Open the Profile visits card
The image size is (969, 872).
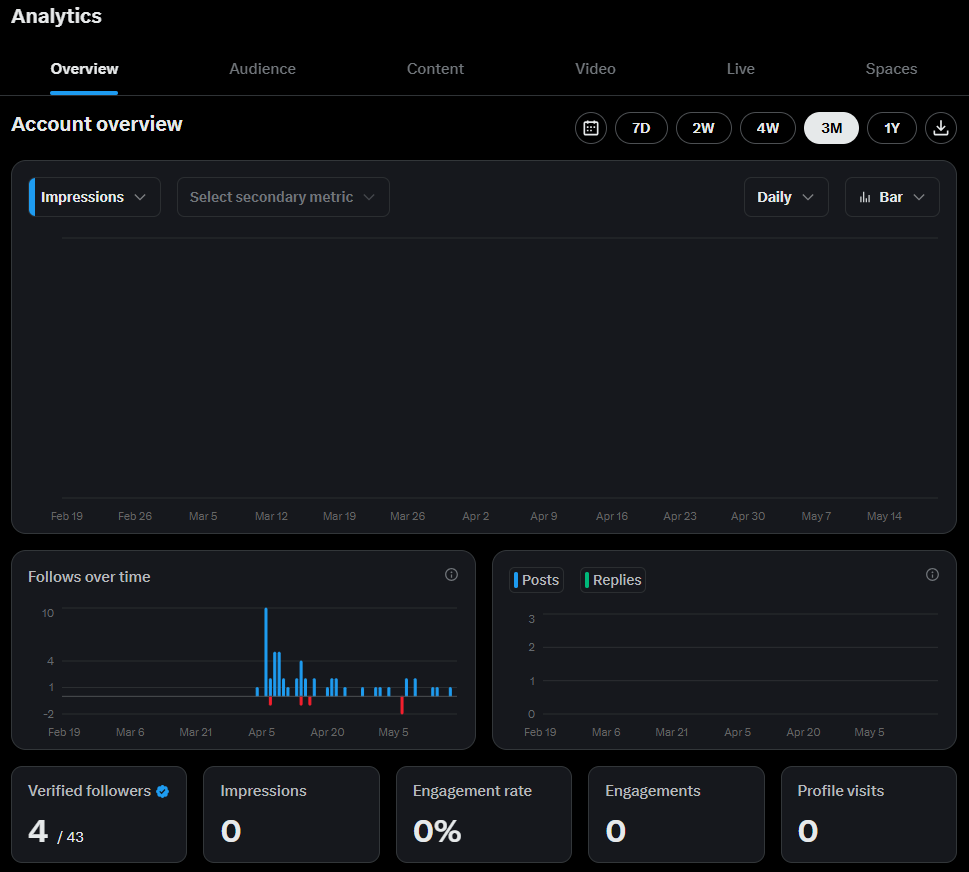pyautogui.click(x=869, y=815)
